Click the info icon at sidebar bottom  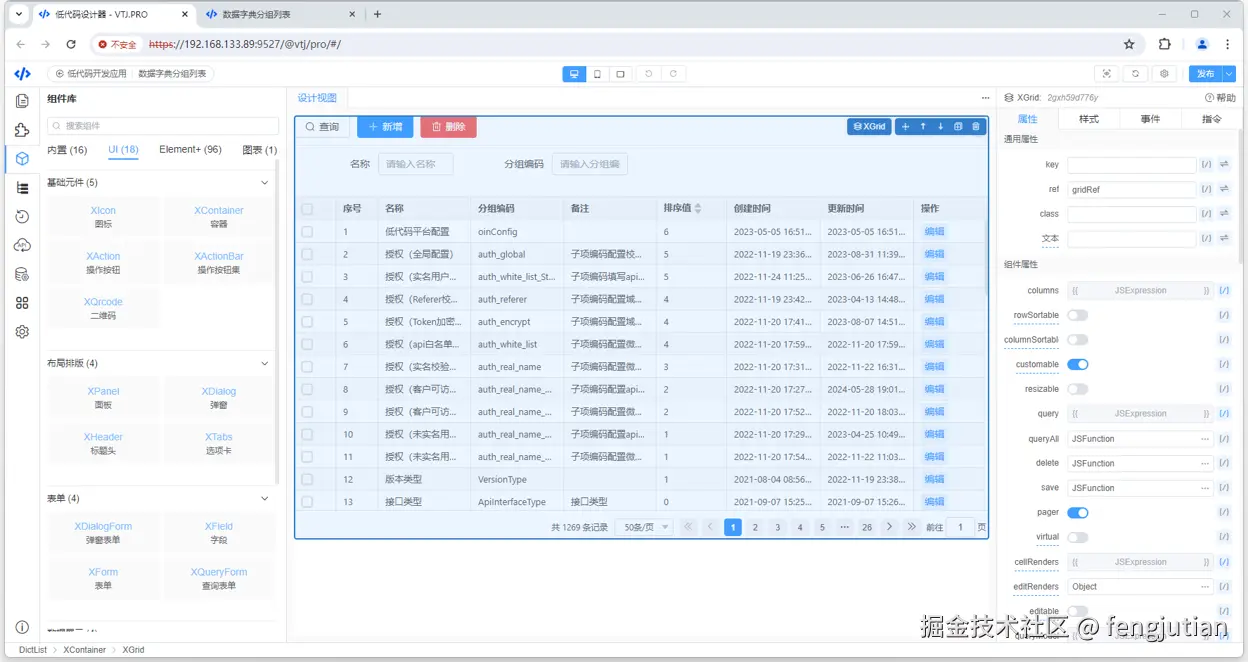tap(22, 627)
